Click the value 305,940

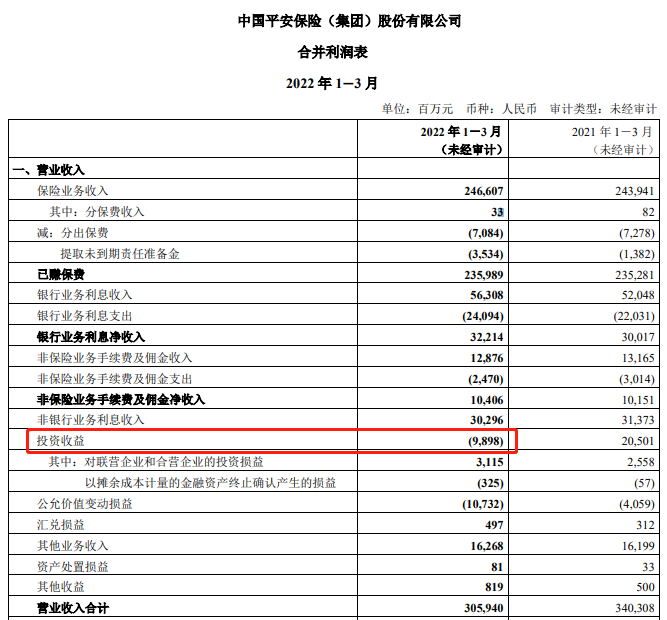pyautogui.click(x=484, y=608)
